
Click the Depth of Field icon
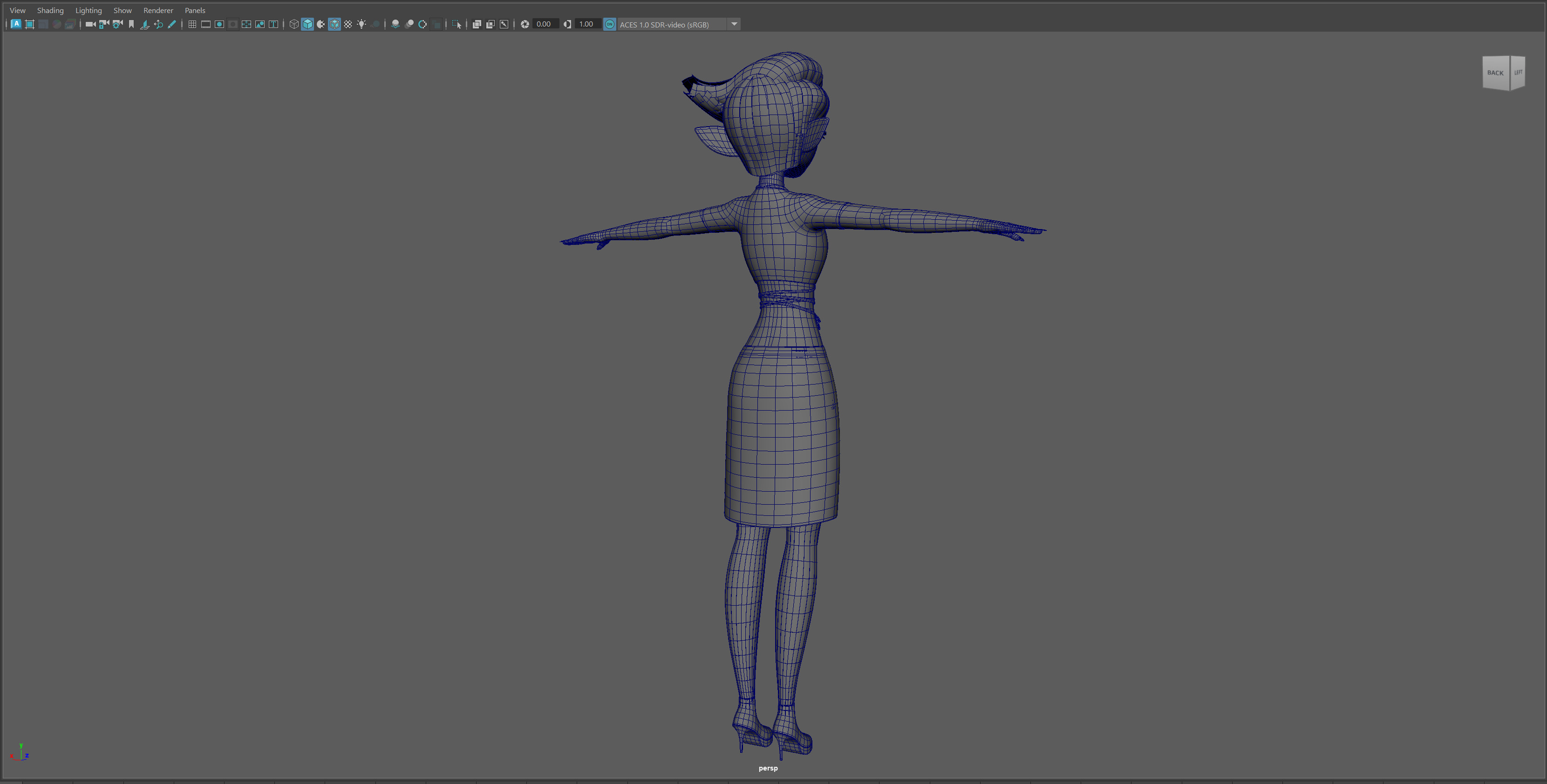tap(436, 24)
